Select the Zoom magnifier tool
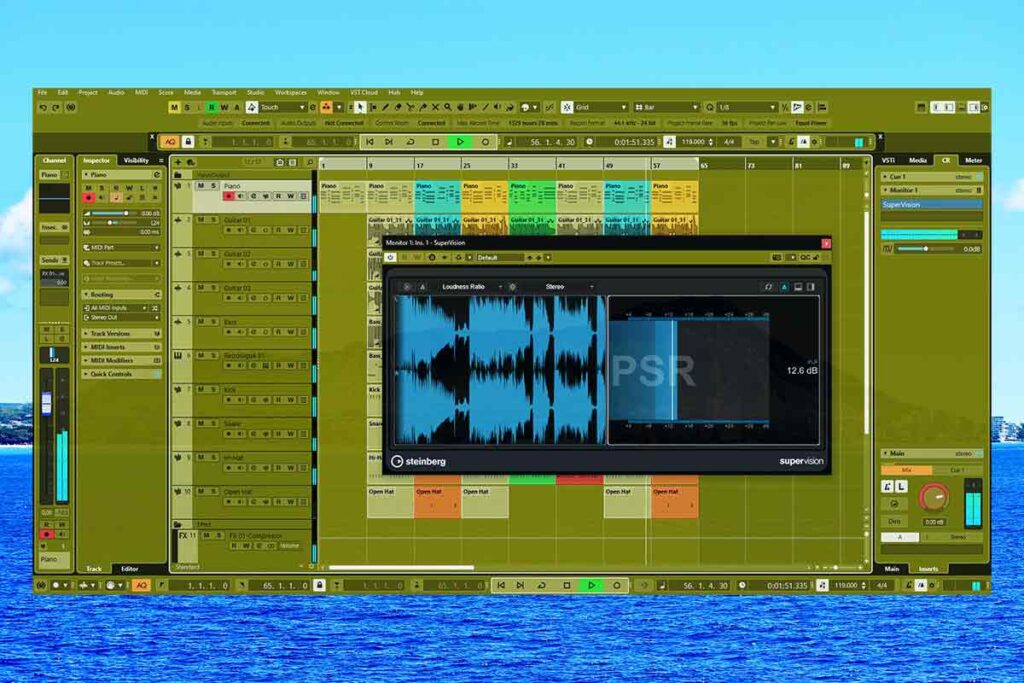 point(448,106)
